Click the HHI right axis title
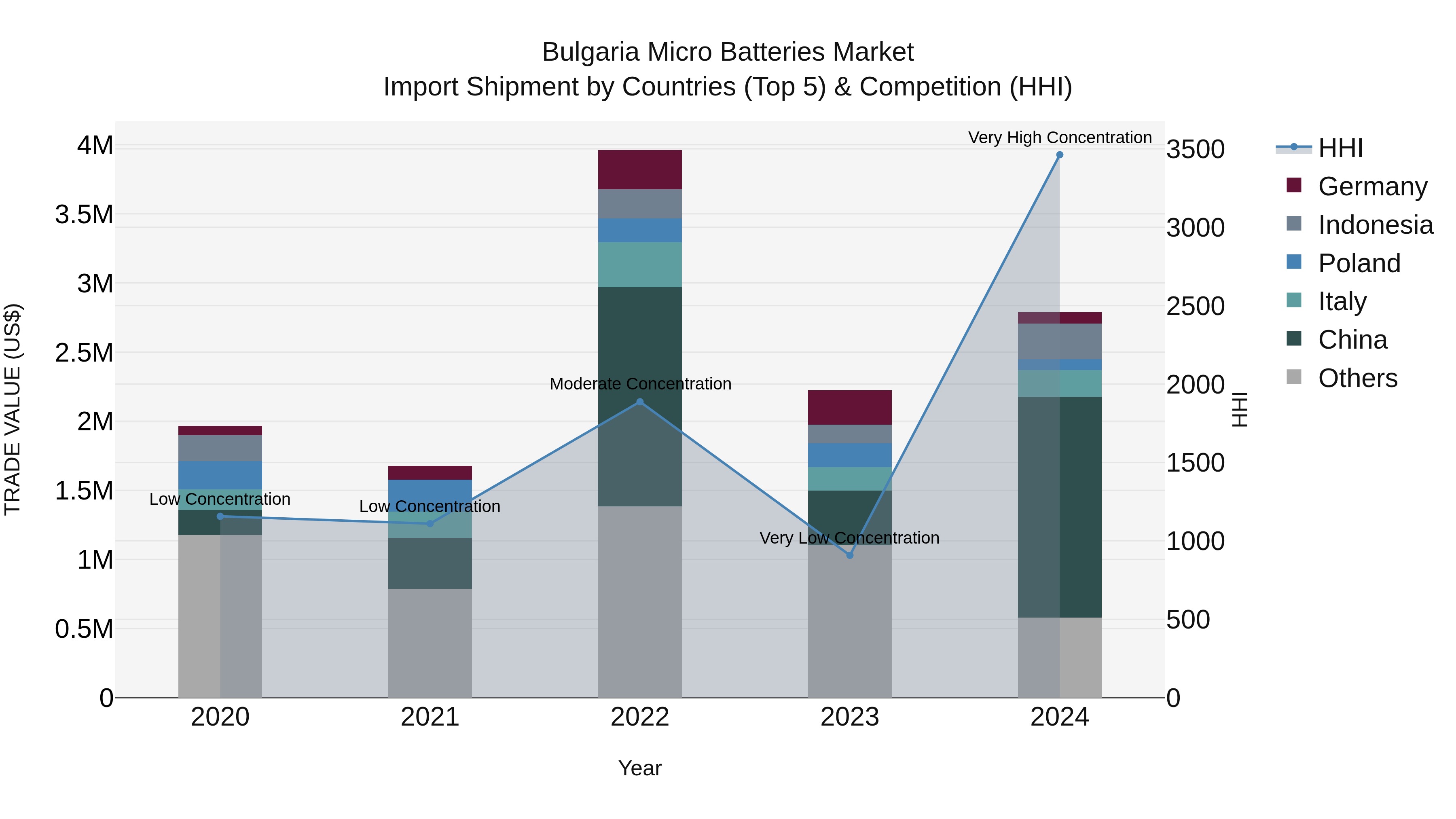The image size is (1456, 819). [1240, 409]
